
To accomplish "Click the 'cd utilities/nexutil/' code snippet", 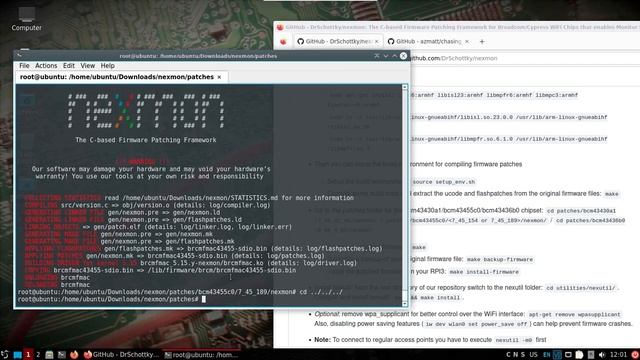I will [581, 288].
